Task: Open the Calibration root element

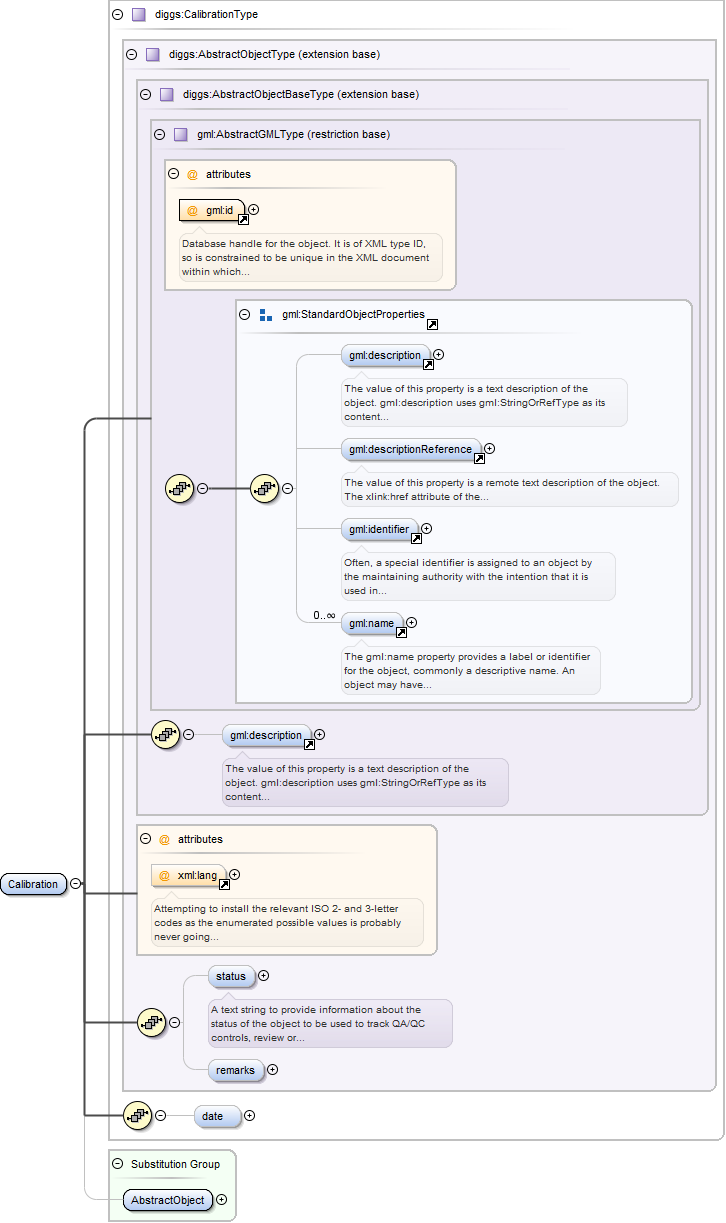Action: click(x=33, y=884)
